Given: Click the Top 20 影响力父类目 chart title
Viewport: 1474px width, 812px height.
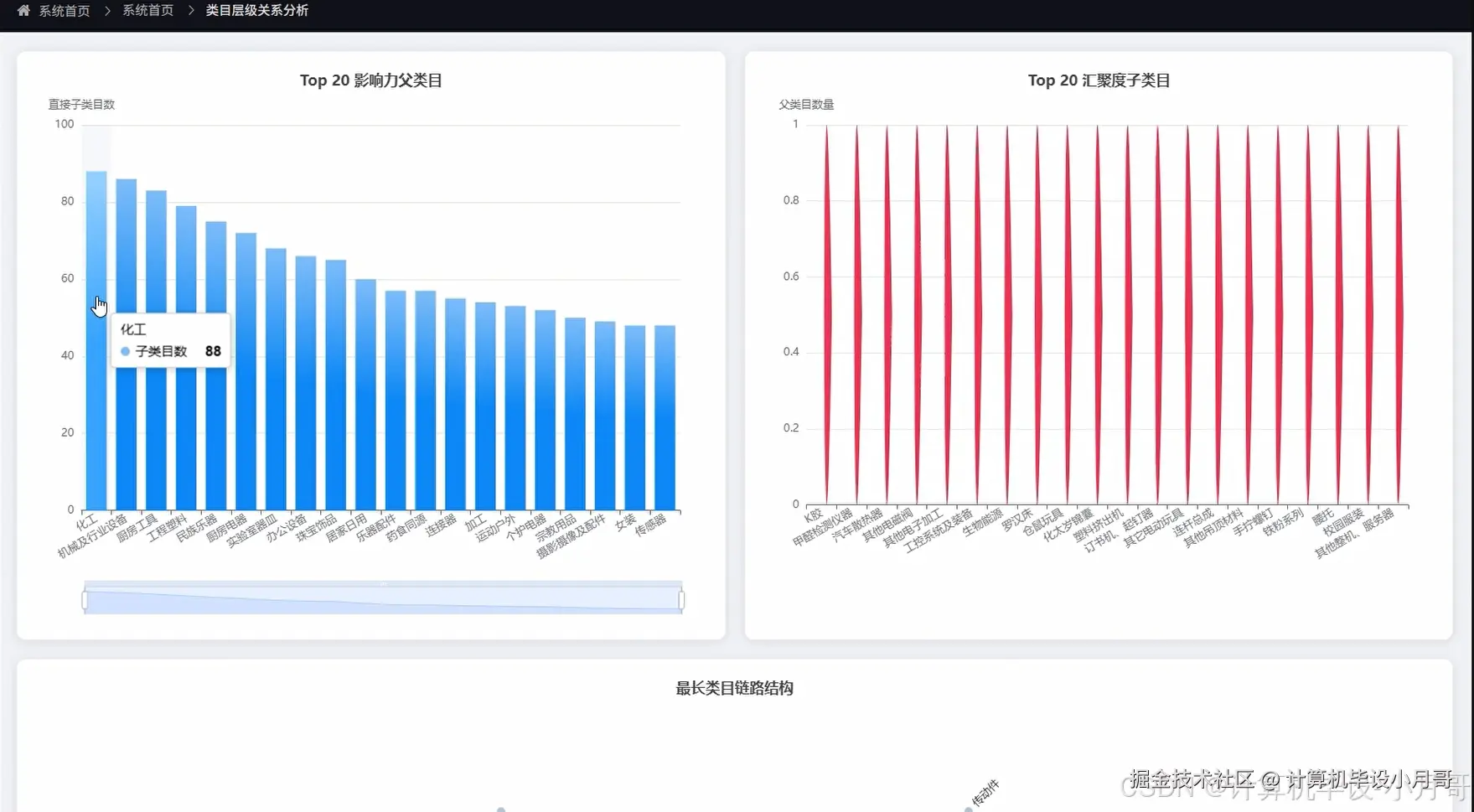Looking at the screenshot, I should [371, 80].
